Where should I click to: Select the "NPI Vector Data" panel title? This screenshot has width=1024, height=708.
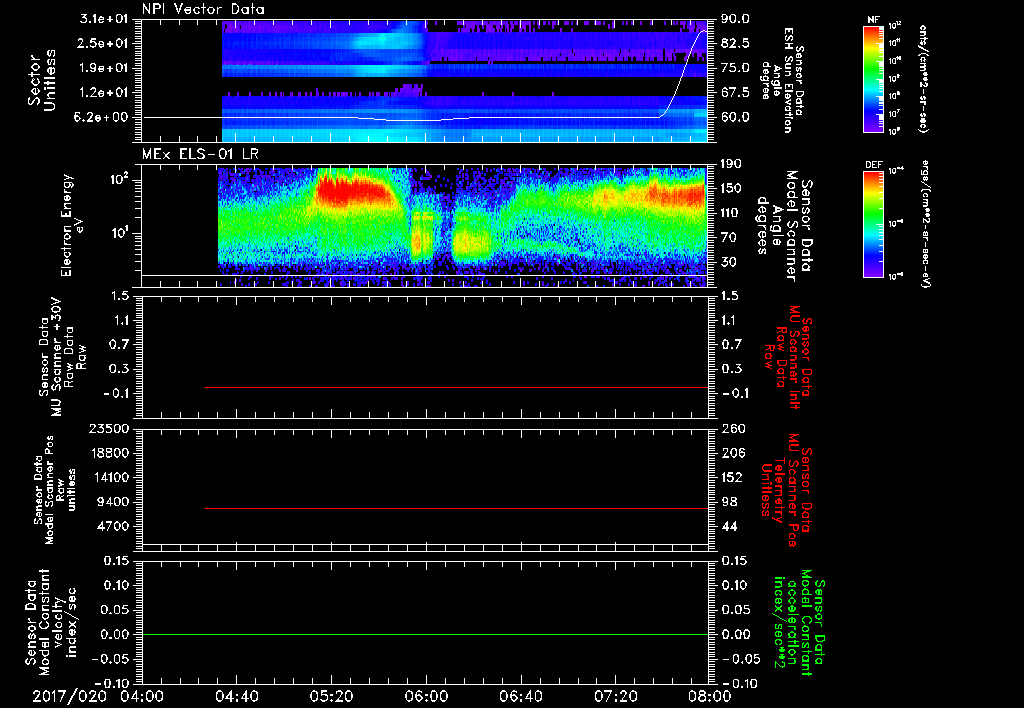203,9
